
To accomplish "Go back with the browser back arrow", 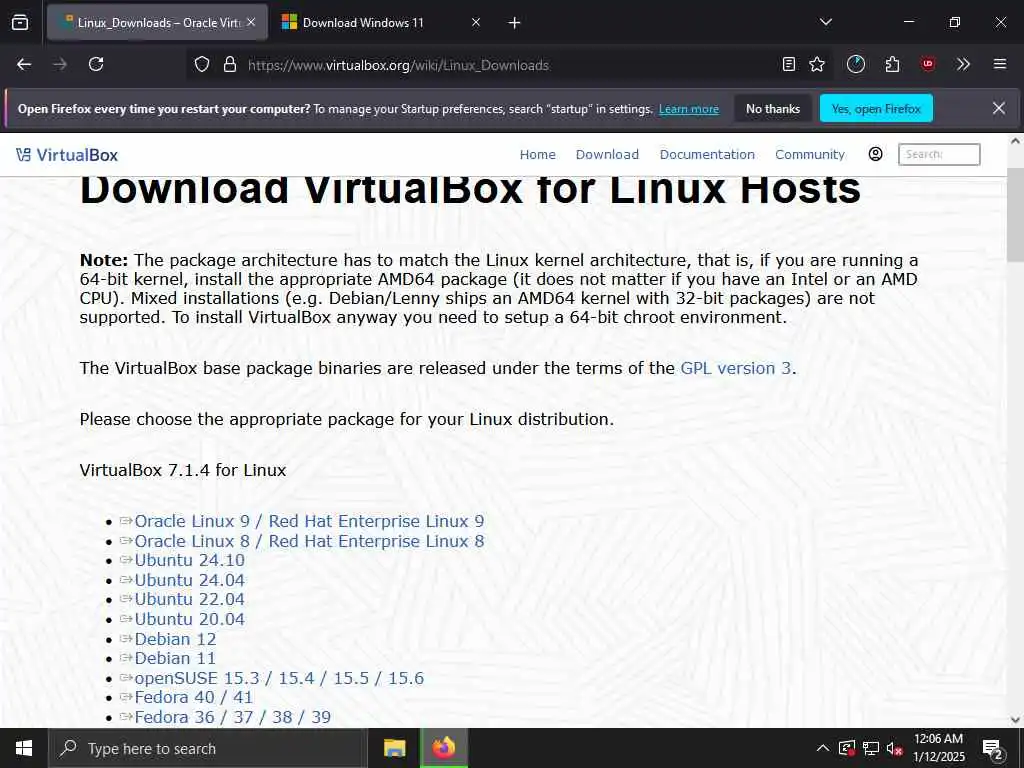I will pos(24,64).
